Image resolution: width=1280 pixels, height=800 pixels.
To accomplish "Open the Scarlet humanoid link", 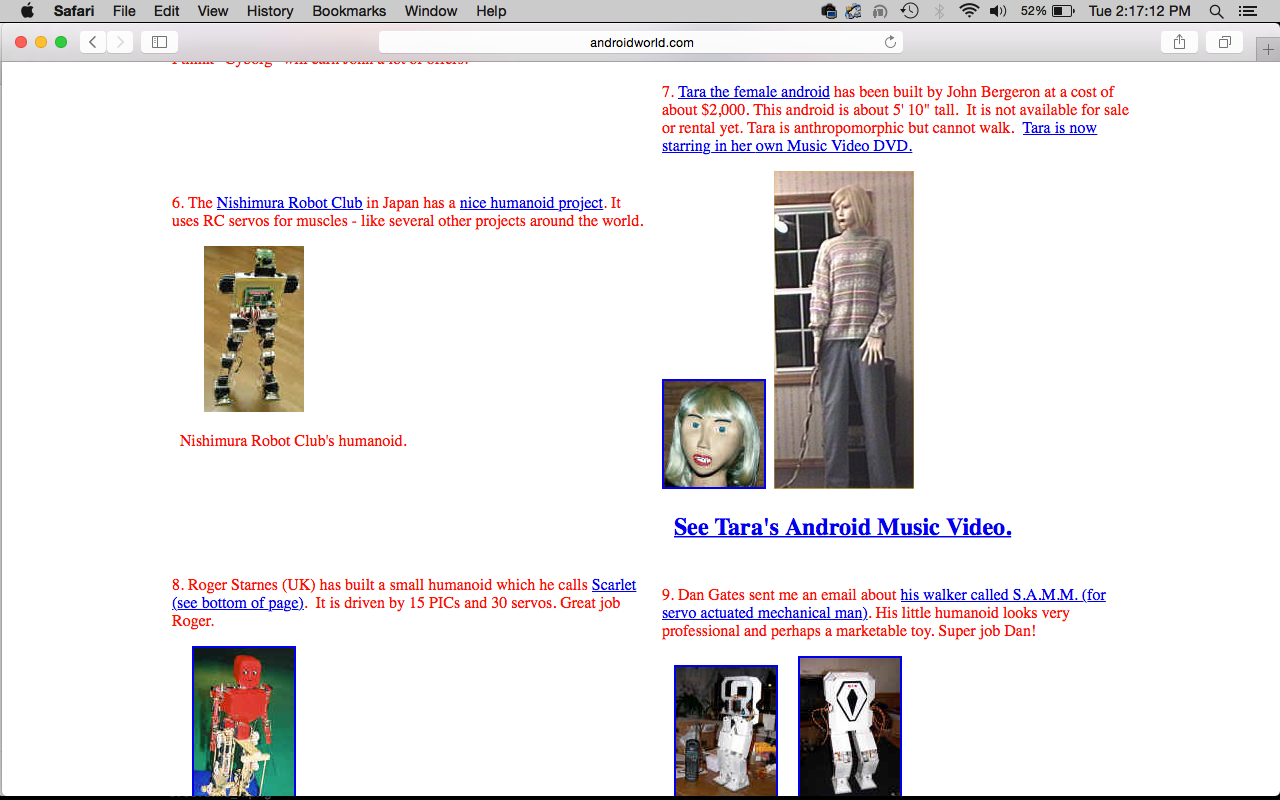I will (404, 594).
